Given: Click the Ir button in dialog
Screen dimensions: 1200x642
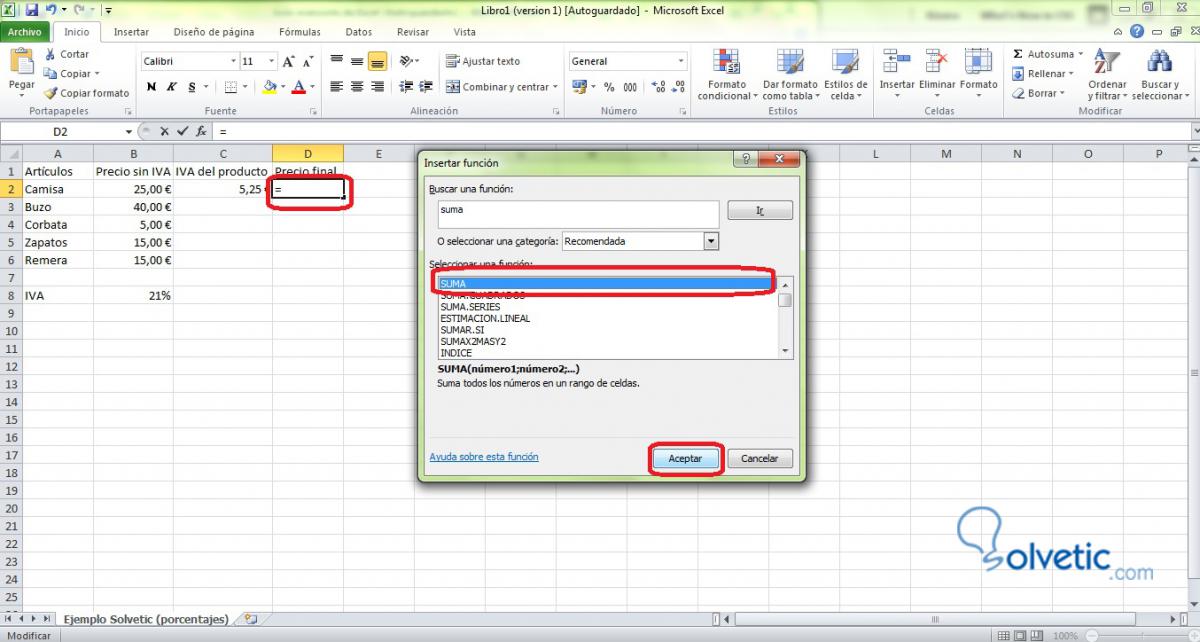Looking at the screenshot, I should (x=760, y=211).
